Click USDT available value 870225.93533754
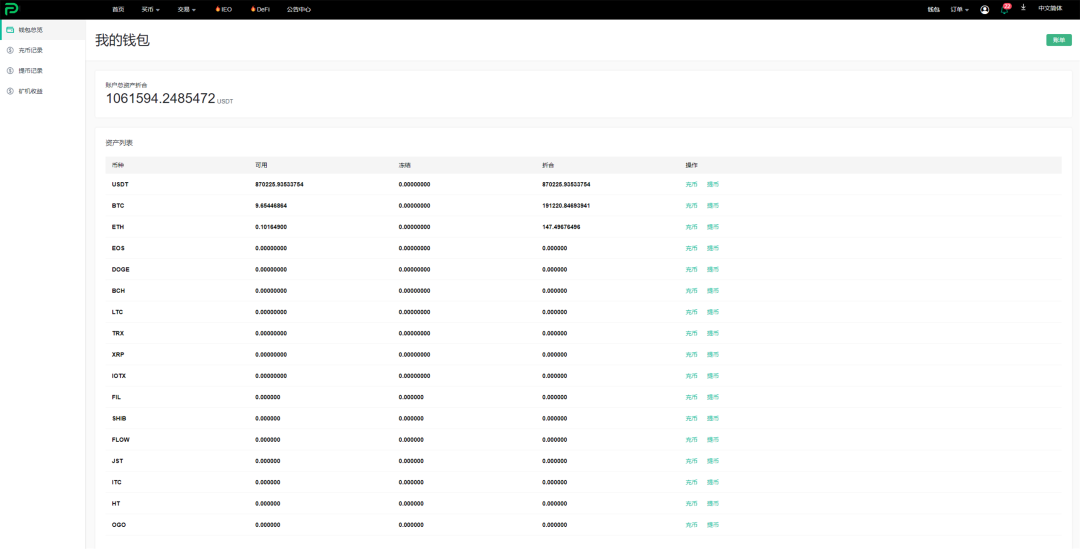1080x549 pixels. 279,185
